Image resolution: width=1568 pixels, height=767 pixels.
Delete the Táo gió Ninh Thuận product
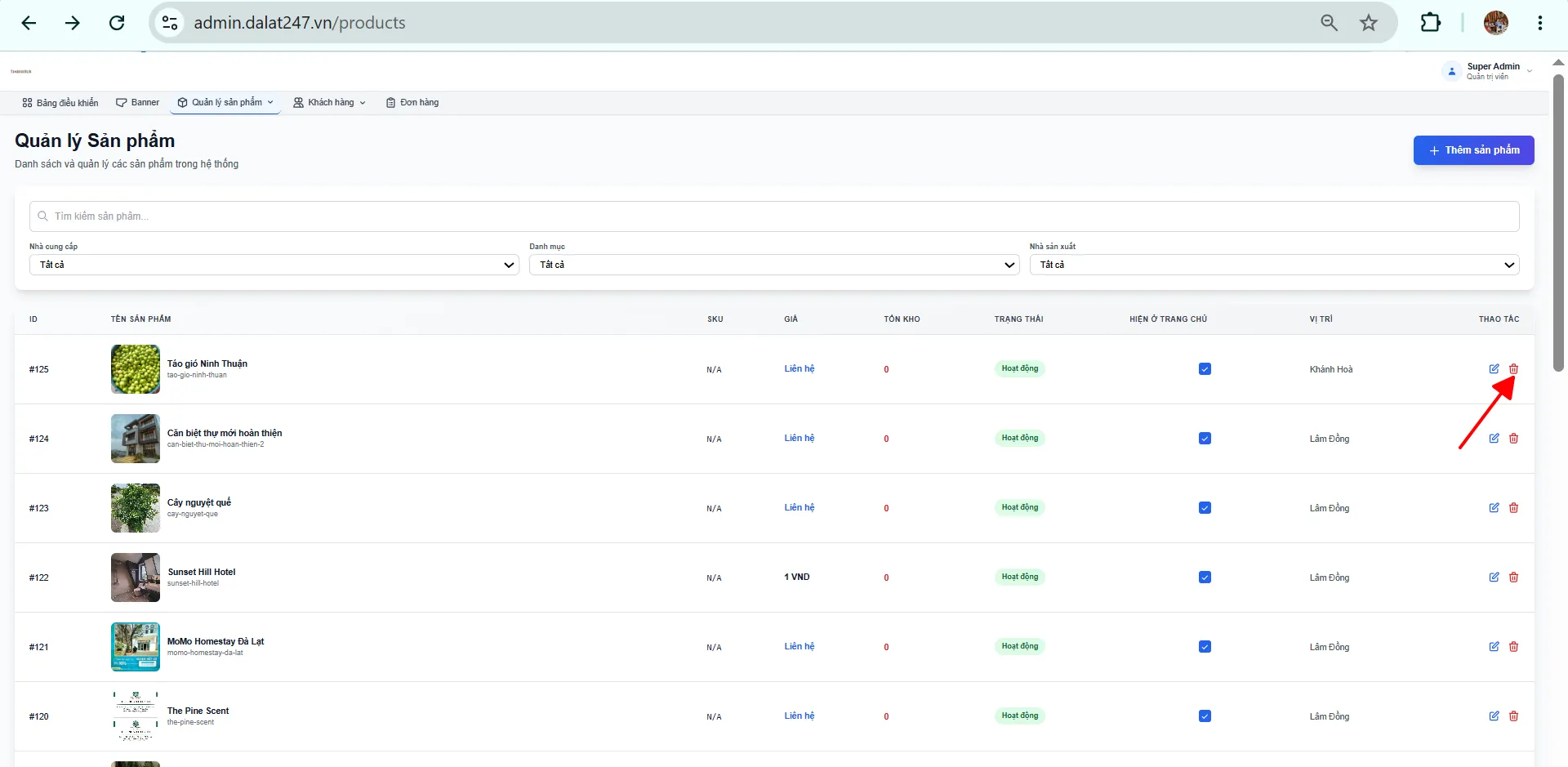click(x=1513, y=369)
